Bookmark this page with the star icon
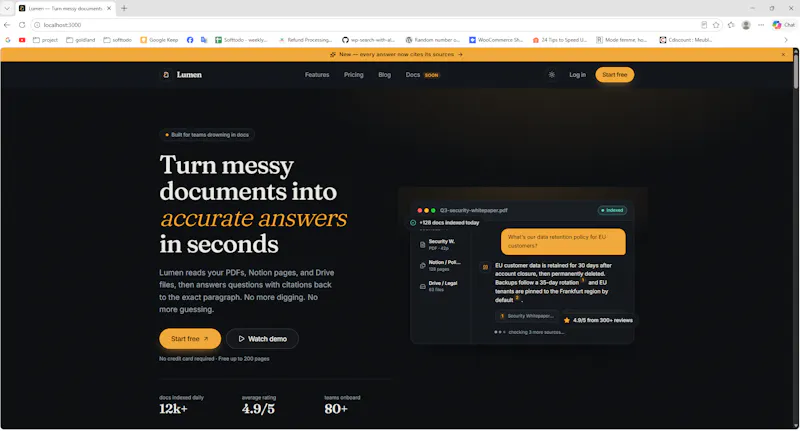 (x=716, y=25)
